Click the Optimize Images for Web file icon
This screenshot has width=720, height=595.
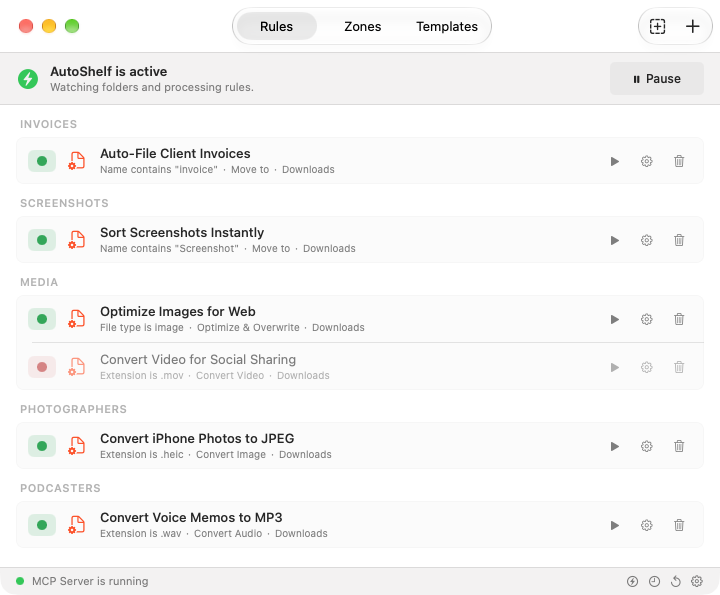77,319
